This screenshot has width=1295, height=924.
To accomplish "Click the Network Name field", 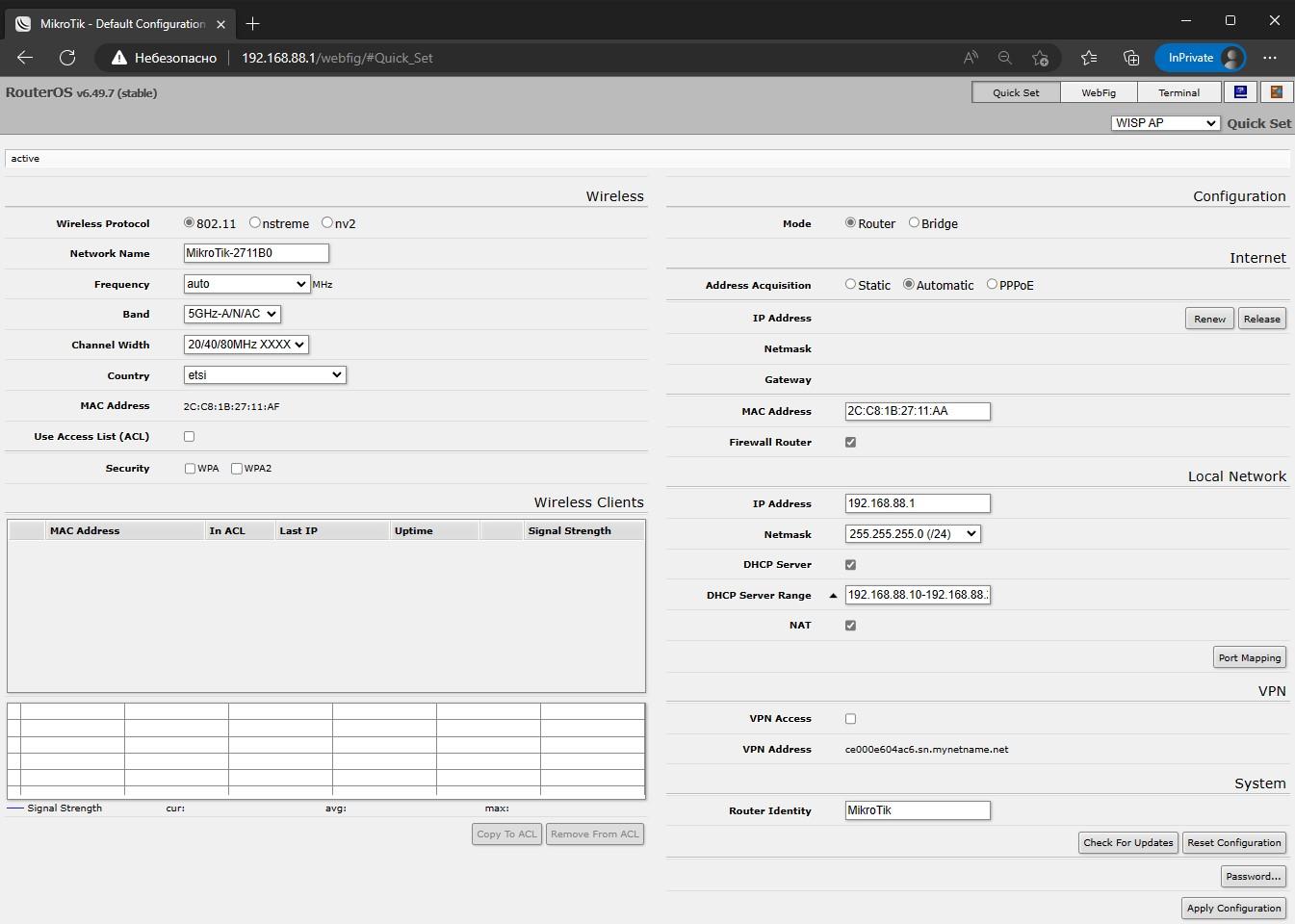I will click(x=256, y=253).
